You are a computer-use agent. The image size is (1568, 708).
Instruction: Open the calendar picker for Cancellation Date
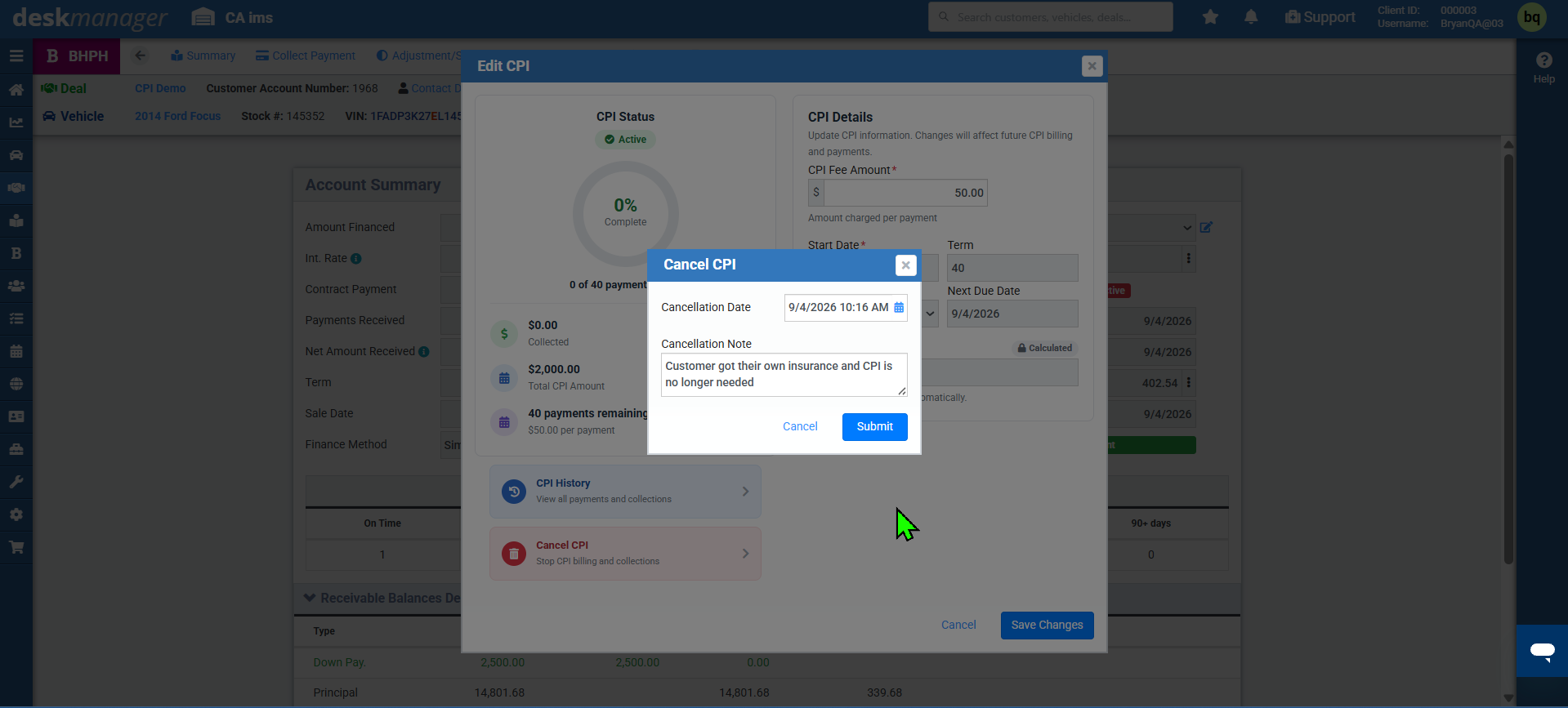(899, 308)
